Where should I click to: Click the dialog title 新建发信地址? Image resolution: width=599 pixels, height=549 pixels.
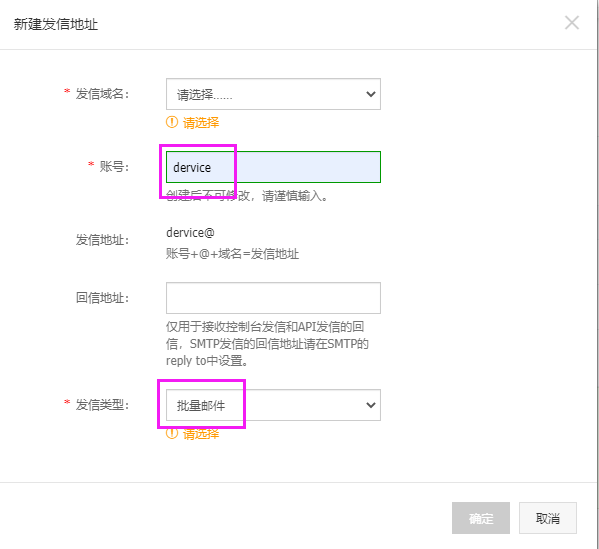pyautogui.click(x=56, y=24)
